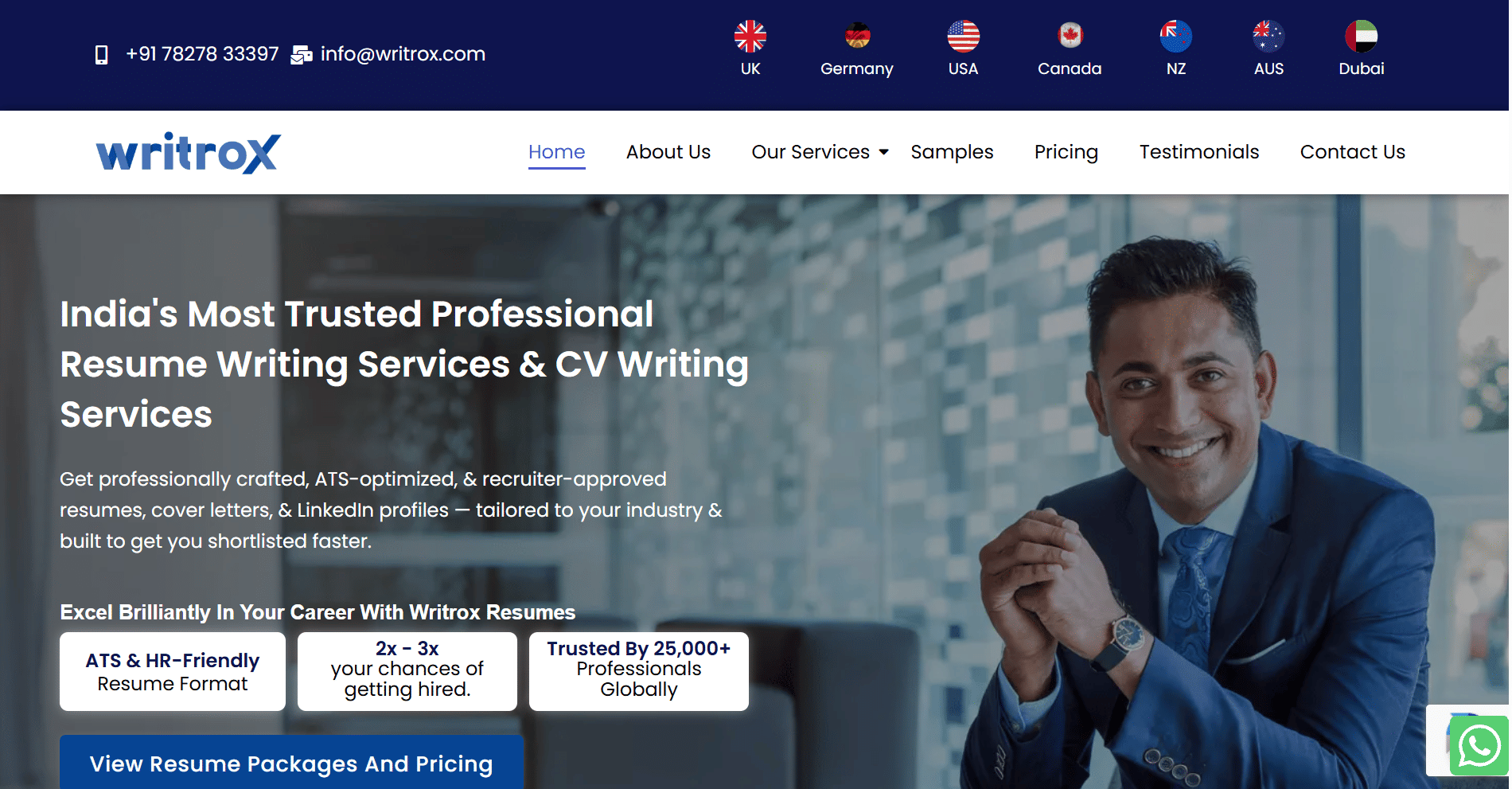Open the Canada flag icon
The width and height of the screenshot is (1512, 789).
[x=1070, y=36]
